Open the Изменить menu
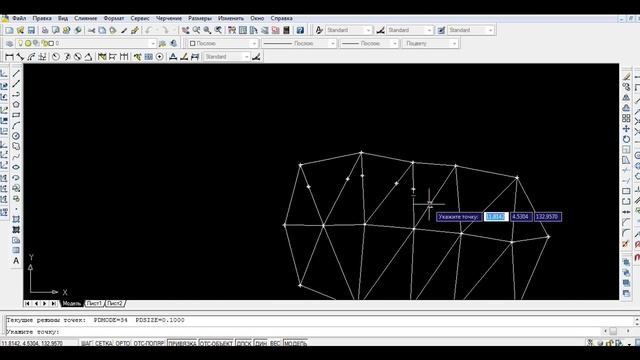640x360 pixels. (x=231, y=18)
